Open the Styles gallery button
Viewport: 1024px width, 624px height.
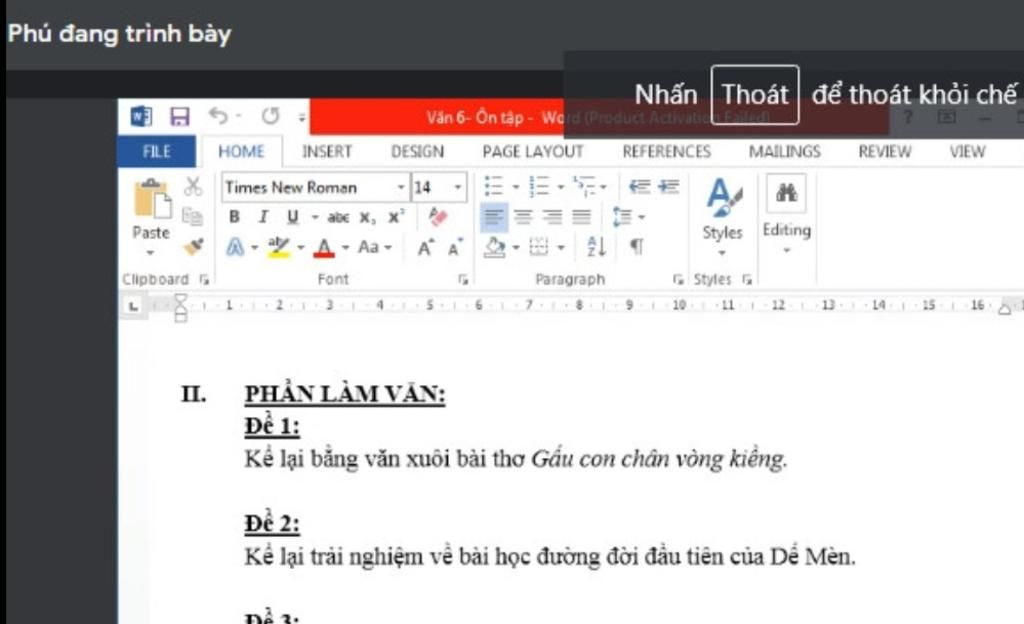(722, 217)
